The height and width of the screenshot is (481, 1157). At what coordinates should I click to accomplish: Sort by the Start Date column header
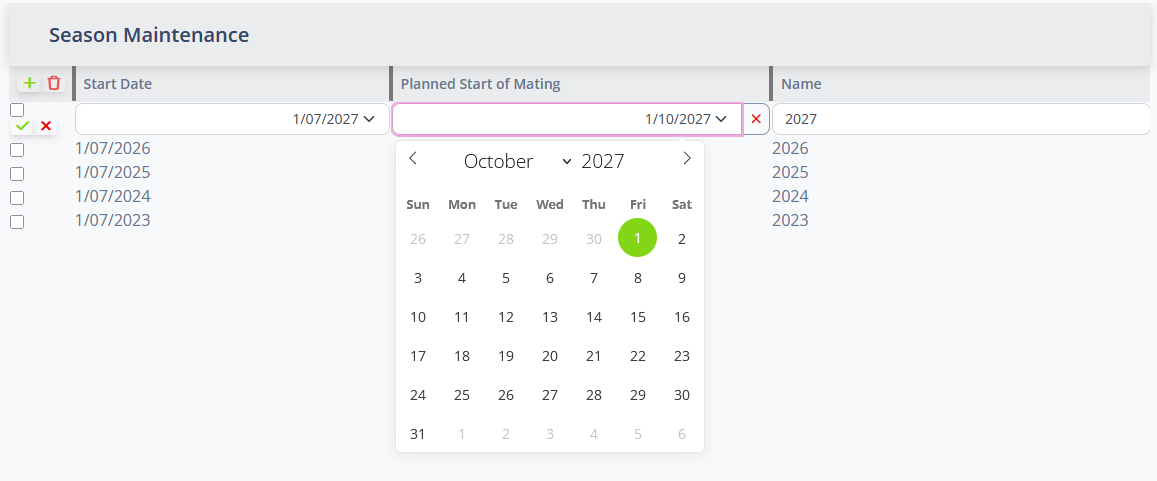pyautogui.click(x=118, y=84)
